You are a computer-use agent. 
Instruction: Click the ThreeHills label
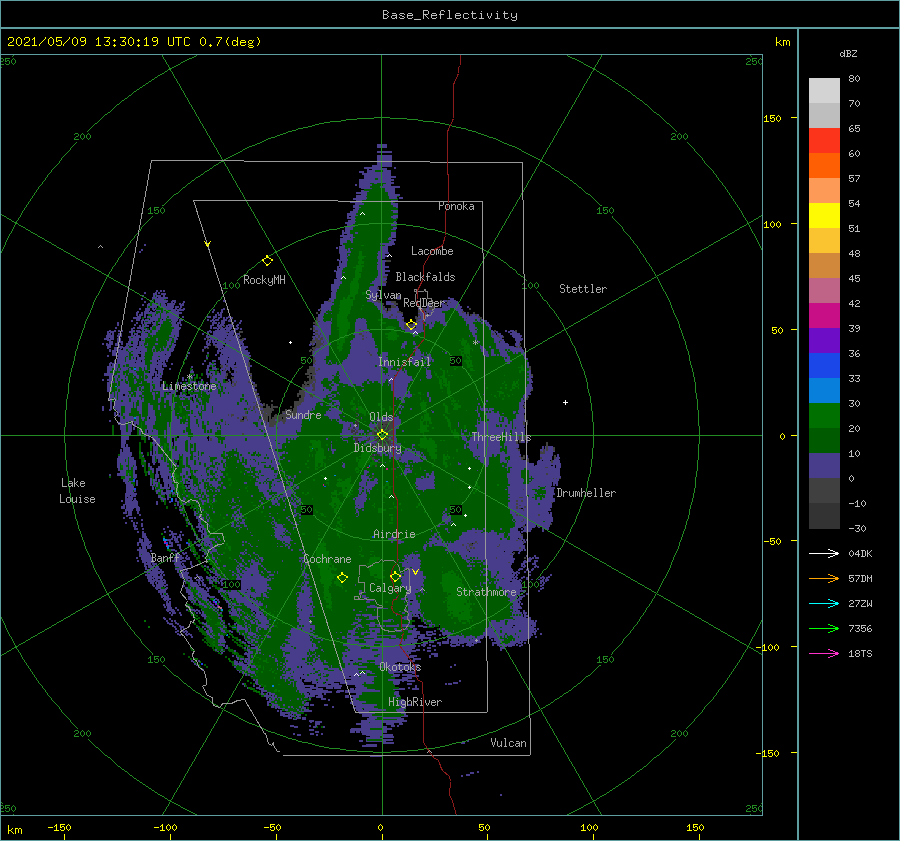501,437
